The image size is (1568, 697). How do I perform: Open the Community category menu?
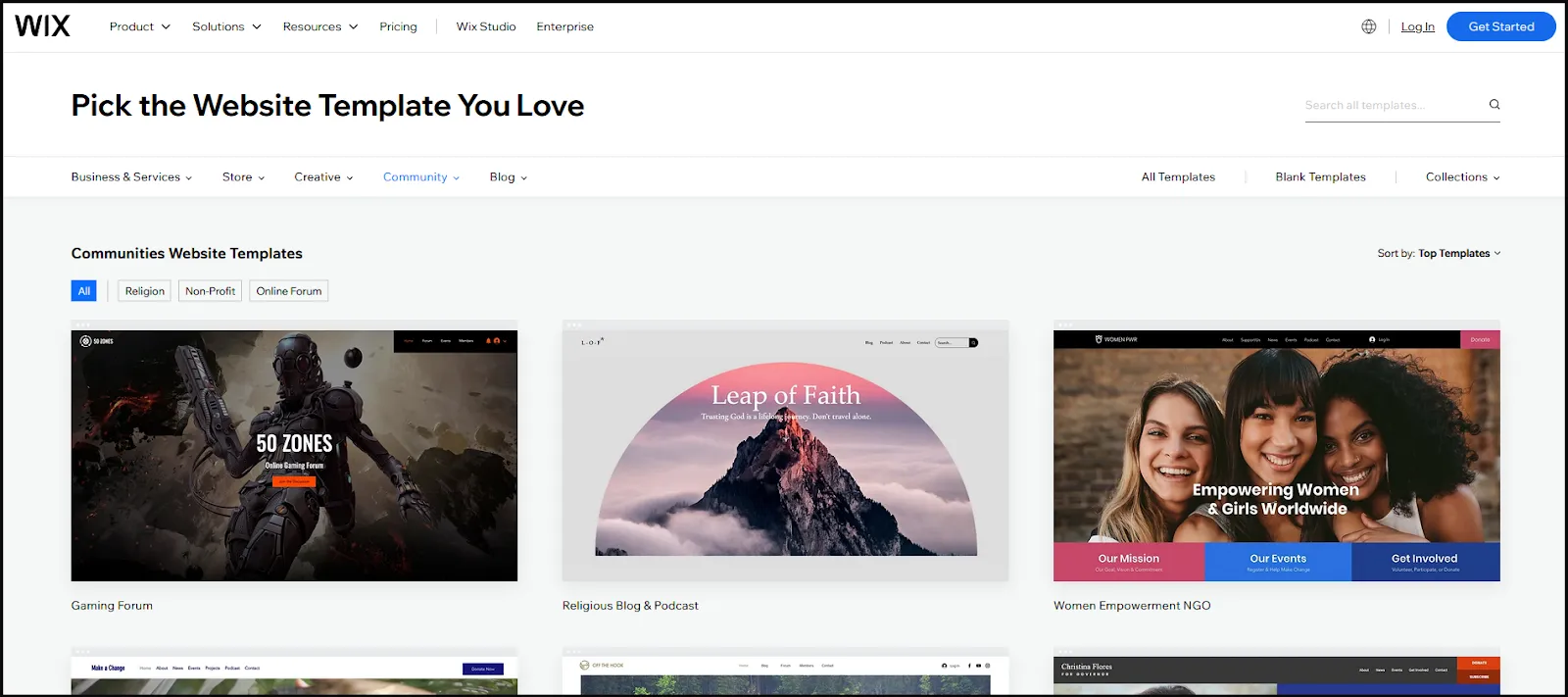coord(420,177)
